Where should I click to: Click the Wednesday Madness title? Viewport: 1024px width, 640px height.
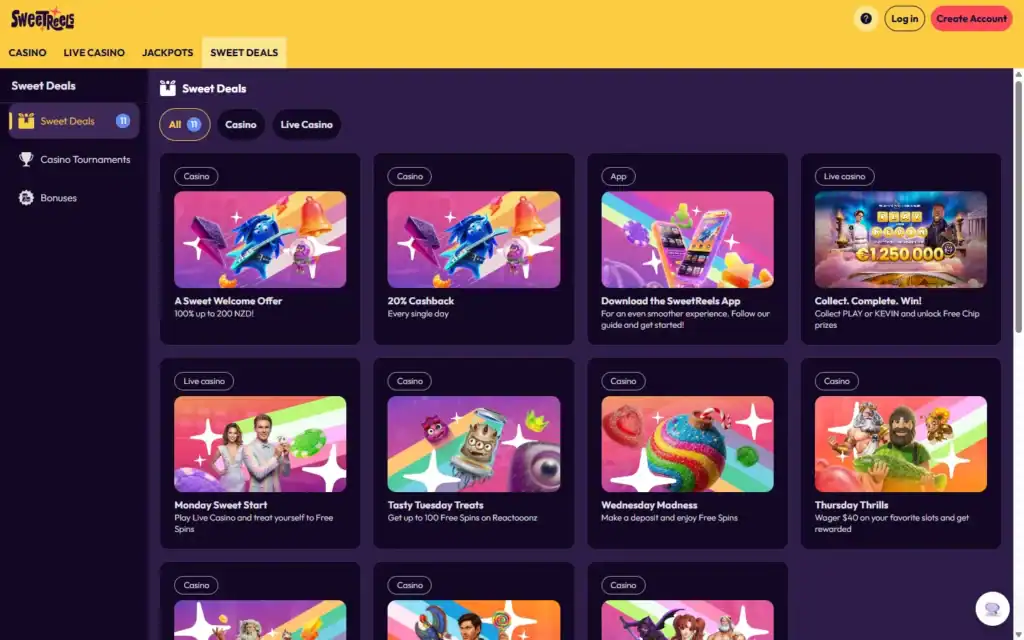coord(649,505)
